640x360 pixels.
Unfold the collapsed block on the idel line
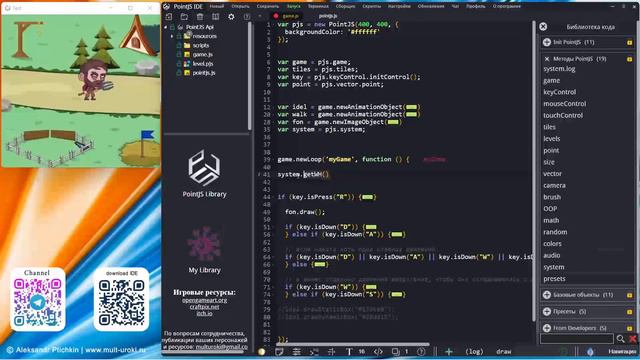pos(411,107)
